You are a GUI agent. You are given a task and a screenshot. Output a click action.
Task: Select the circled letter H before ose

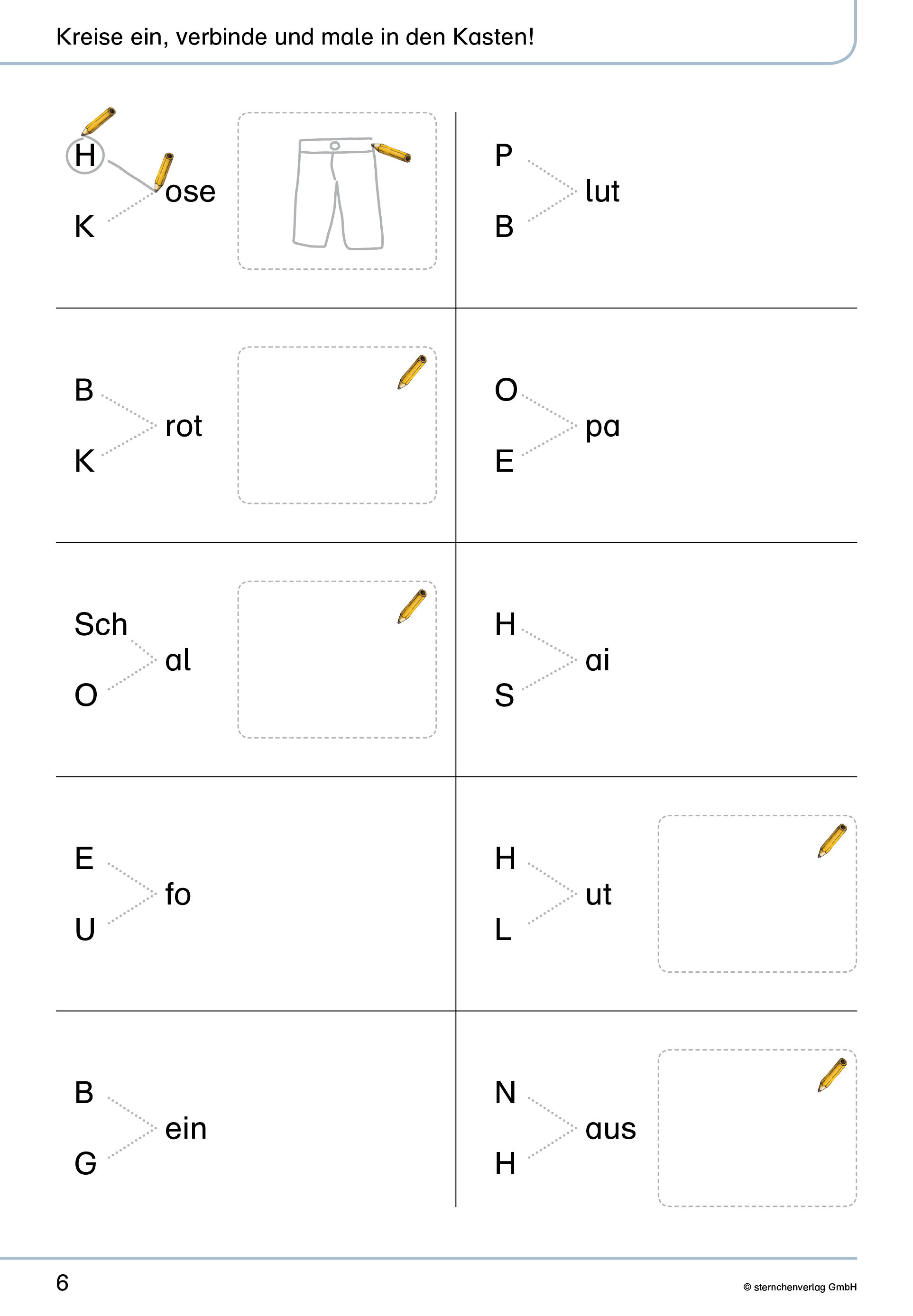85,155
